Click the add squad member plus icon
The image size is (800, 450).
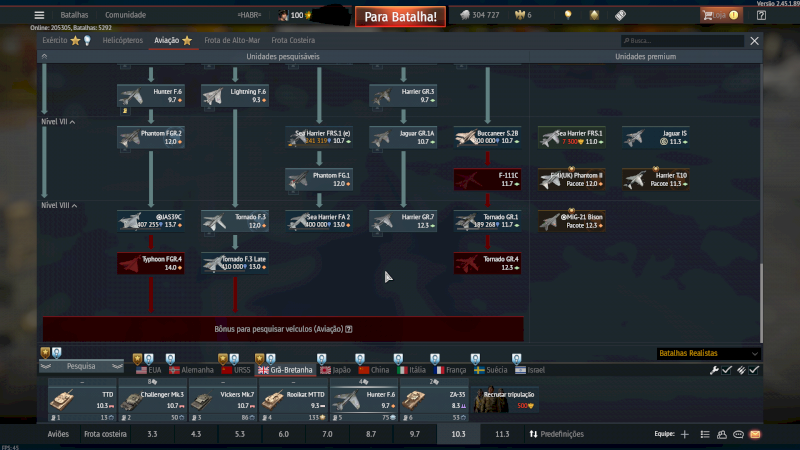685,435
